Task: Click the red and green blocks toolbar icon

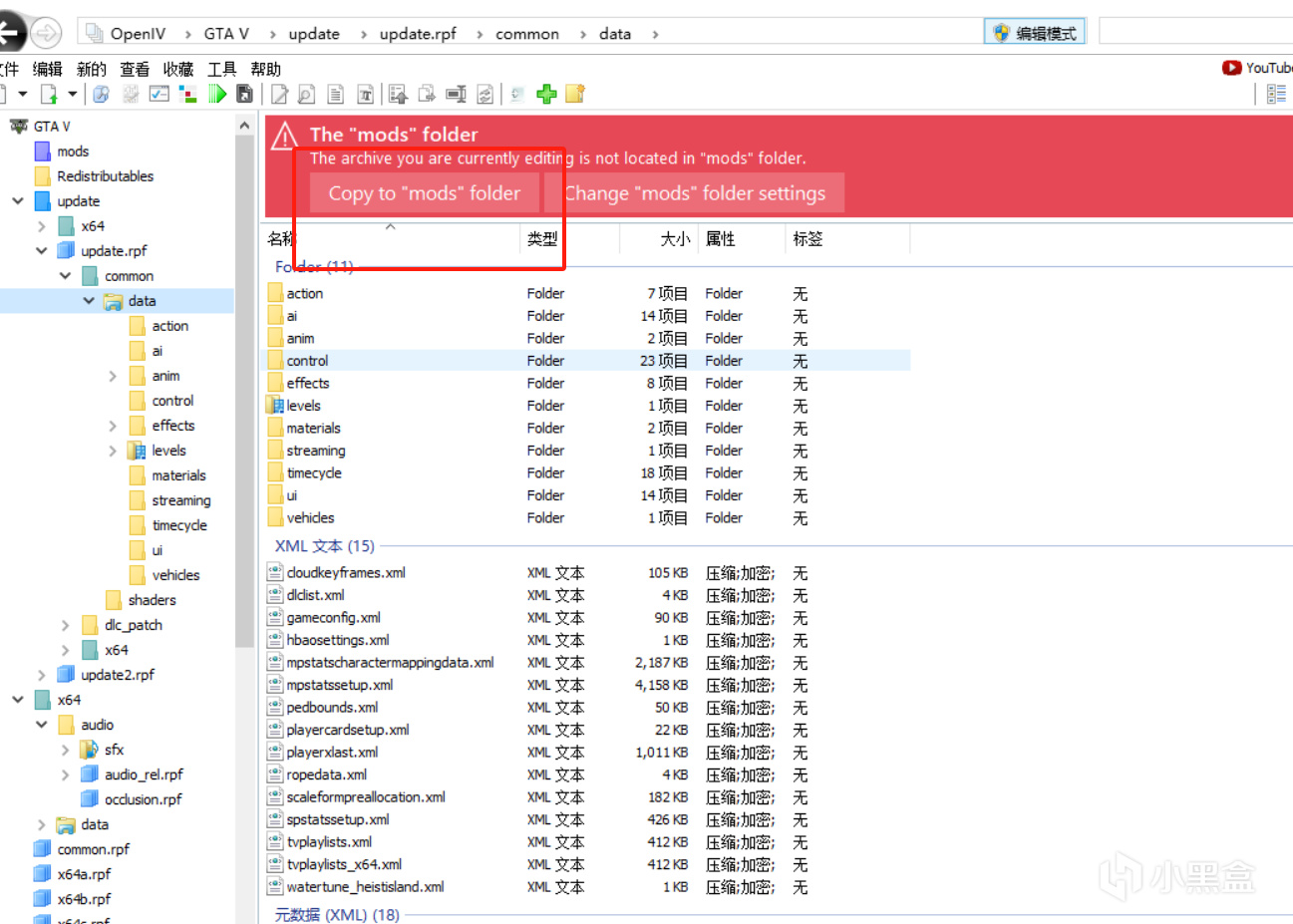Action: (x=187, y=94)
